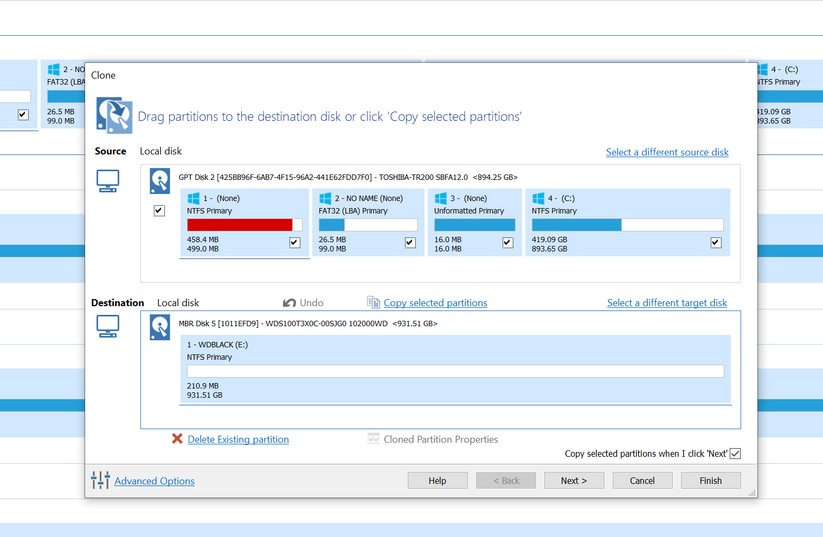
Task: Toggle the partition 4 (C:) checkbox
Action: 715,242
